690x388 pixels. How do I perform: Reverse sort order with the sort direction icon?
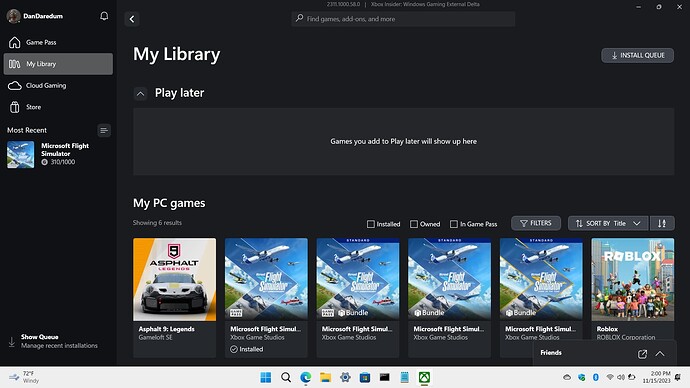[662, 223]
